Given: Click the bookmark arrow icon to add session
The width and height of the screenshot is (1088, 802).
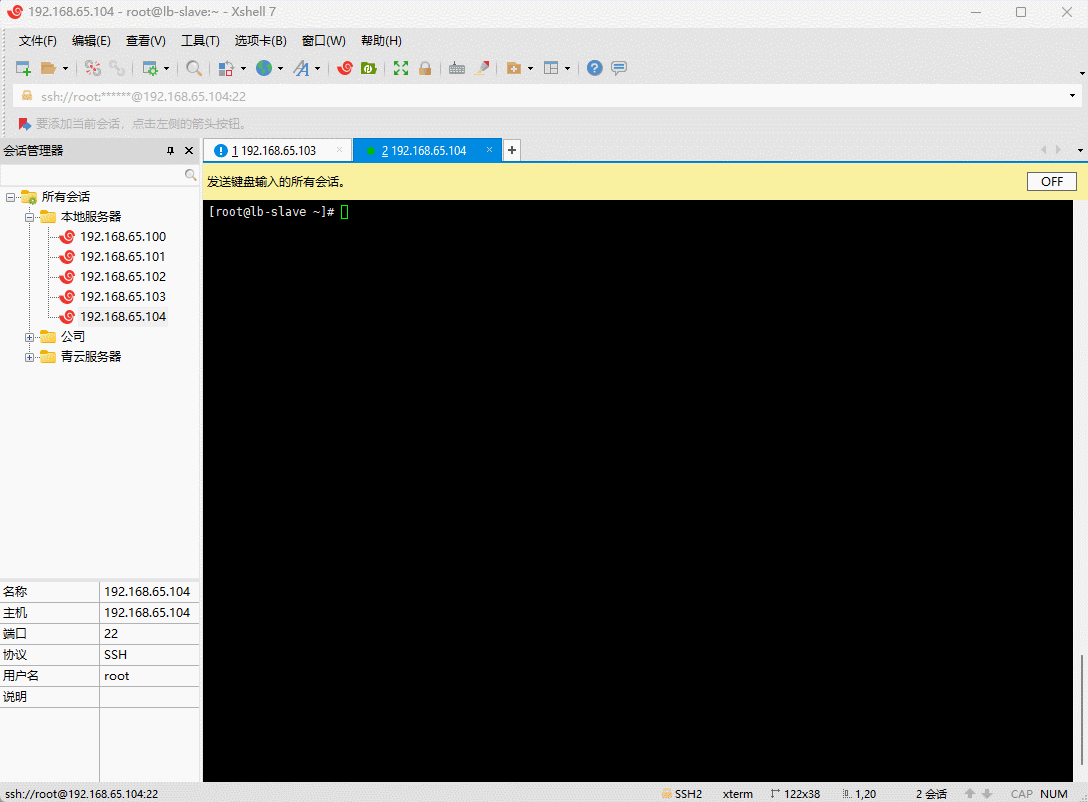Looking at the screenshot, I should 24,123.
